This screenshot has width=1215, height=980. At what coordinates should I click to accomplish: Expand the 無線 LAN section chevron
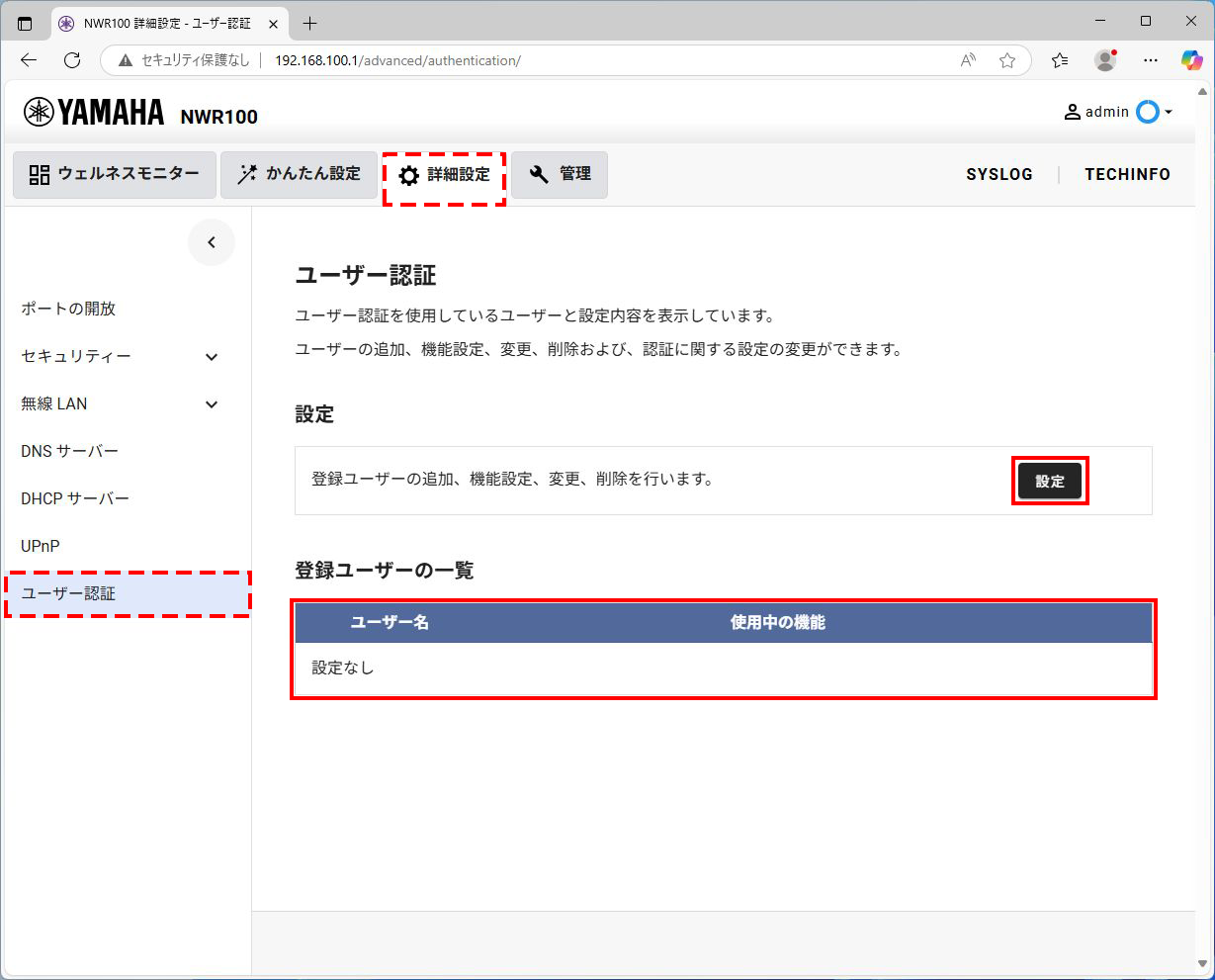[211, 403]
